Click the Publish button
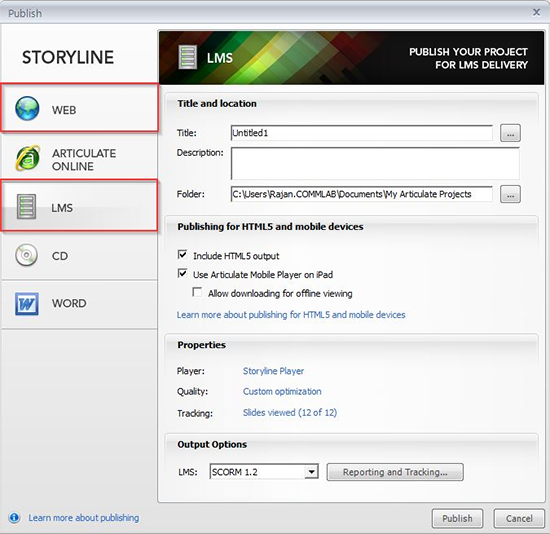The image size is (550, 534). (x=457, y=518)
